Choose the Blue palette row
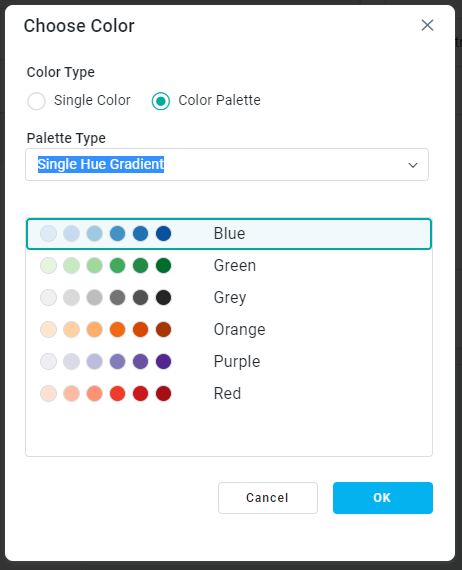 coord(229,234)
